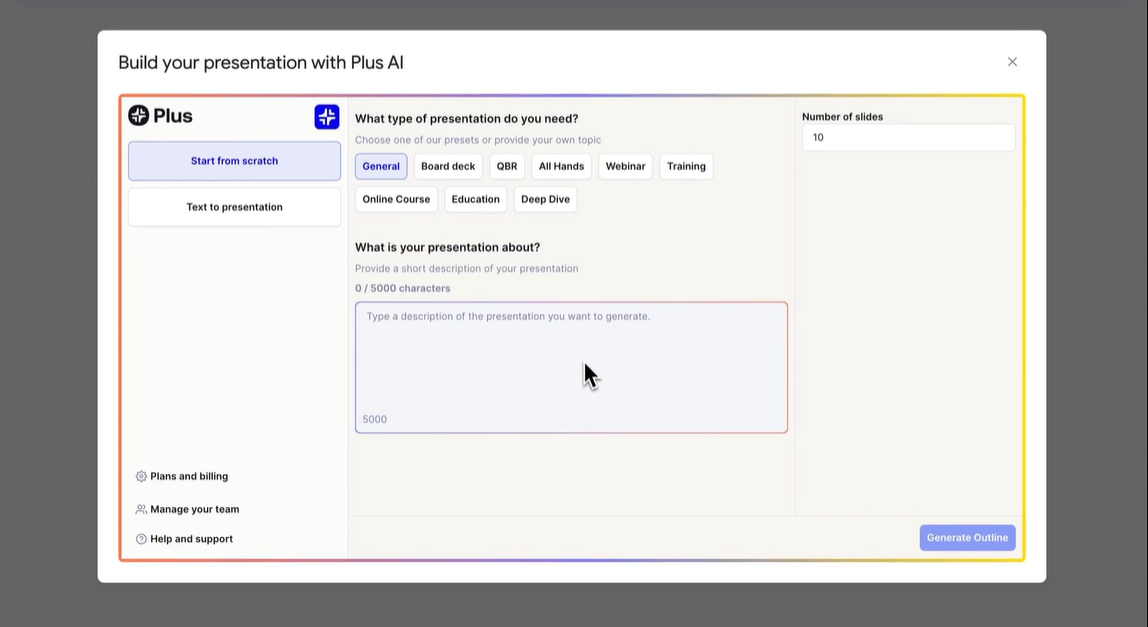Click the Manage your team people icon
The width and height of the screenshot is (1148, 627).
coord(141,509)
